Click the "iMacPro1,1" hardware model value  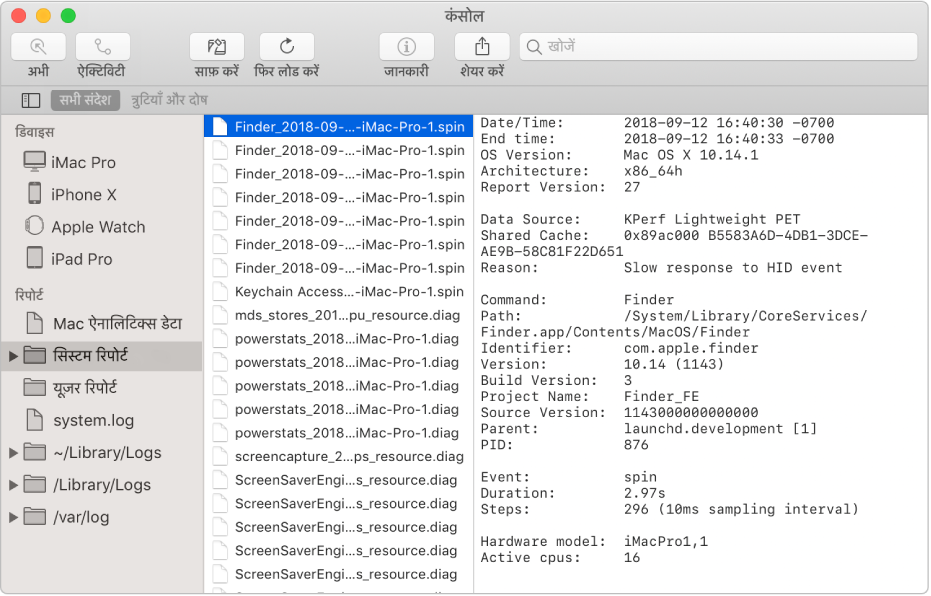666,541
